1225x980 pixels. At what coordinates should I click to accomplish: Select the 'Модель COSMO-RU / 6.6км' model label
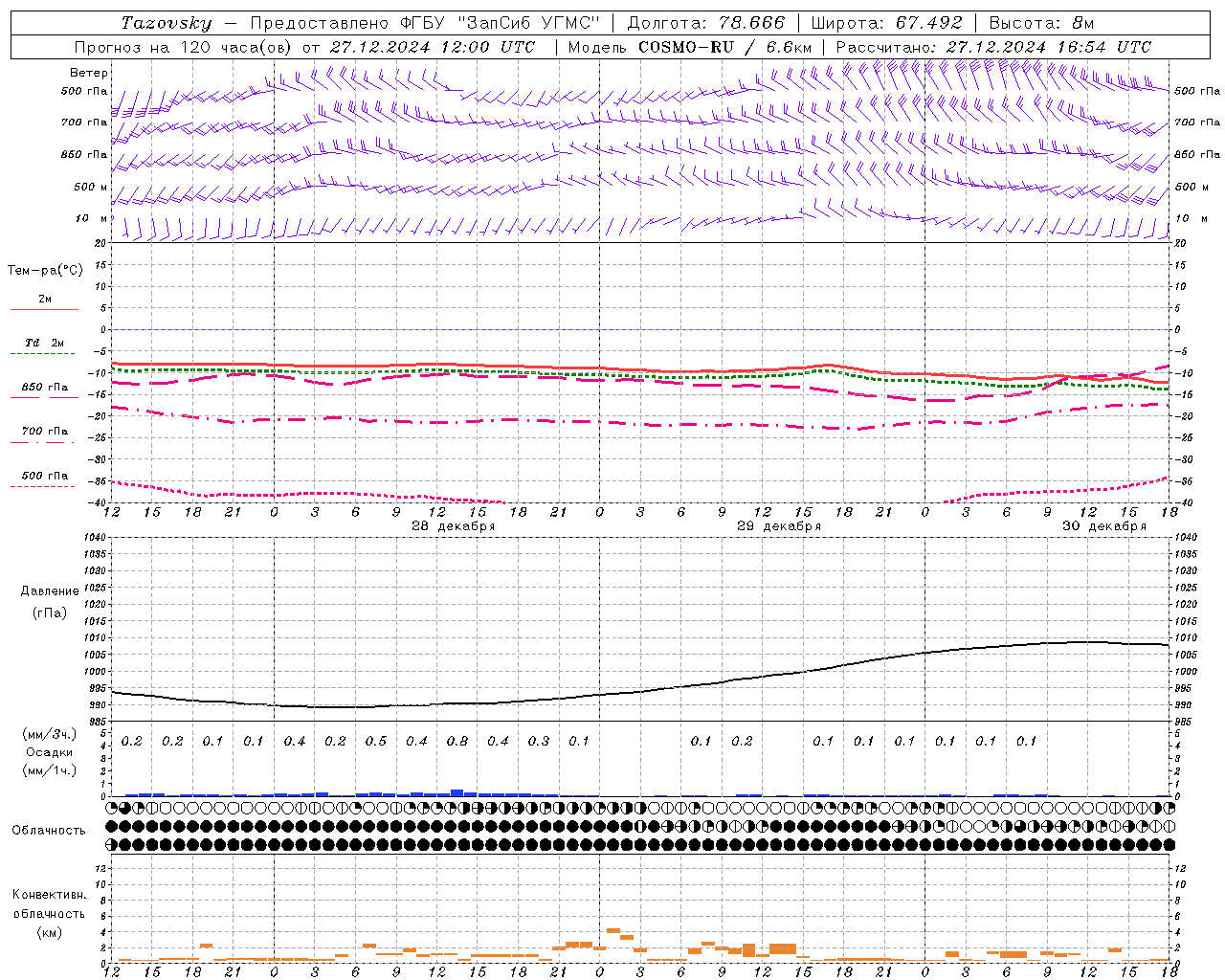coord(690,47)
